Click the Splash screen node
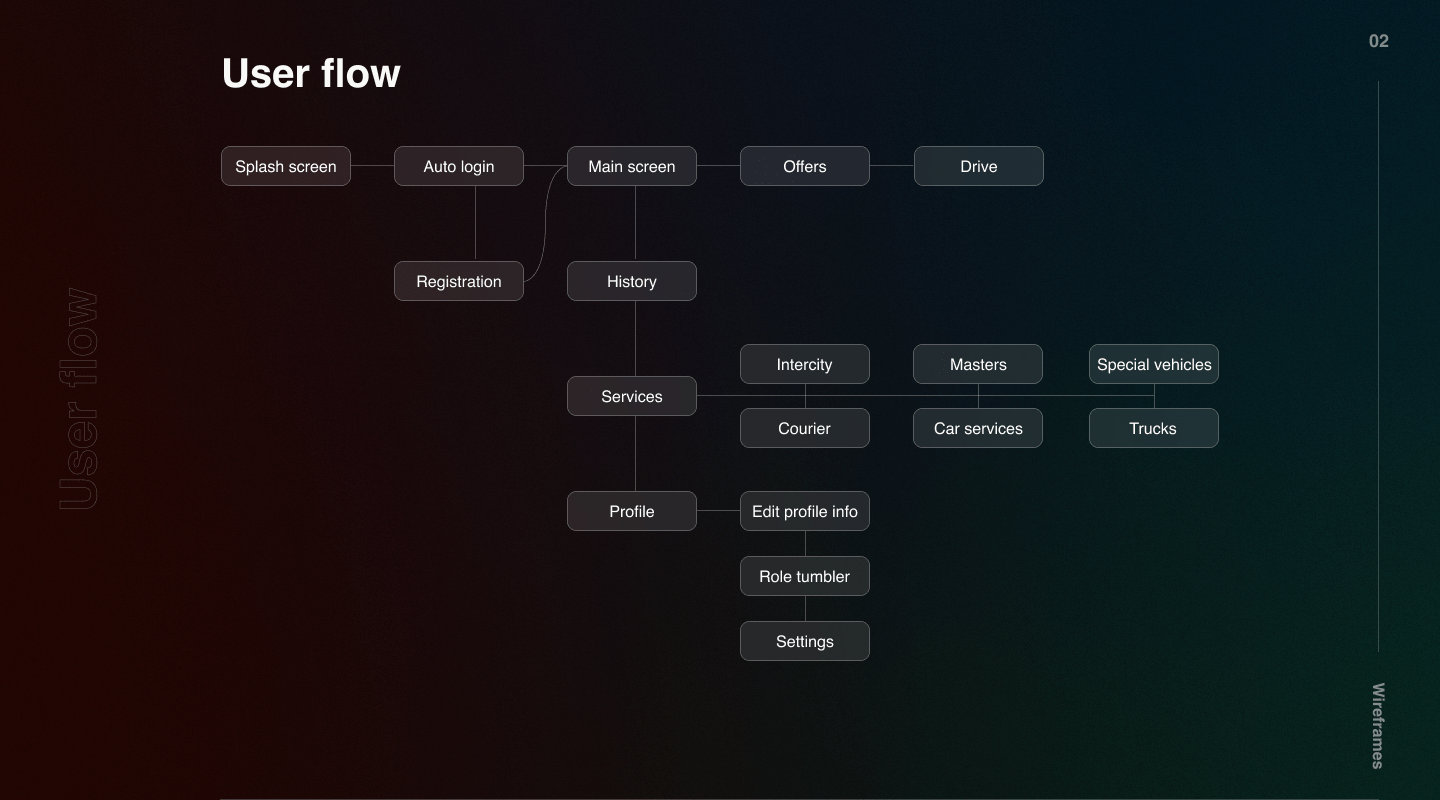 pyautogui.click(x=286, y=166)
